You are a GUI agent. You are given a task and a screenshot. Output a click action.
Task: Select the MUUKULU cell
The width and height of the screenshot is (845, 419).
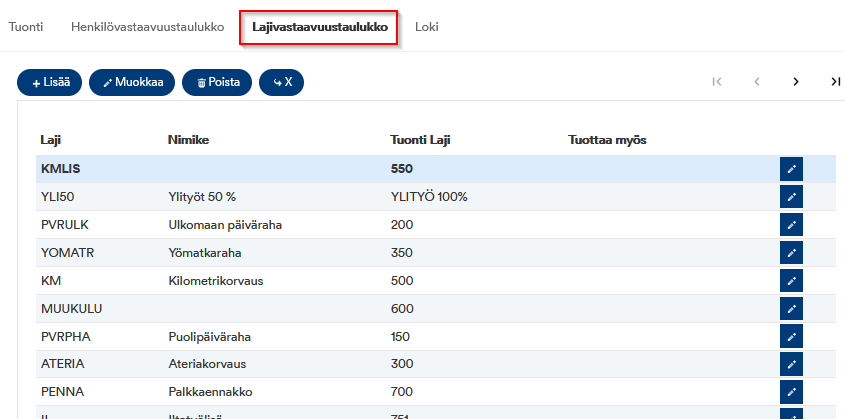pos(72,309)
